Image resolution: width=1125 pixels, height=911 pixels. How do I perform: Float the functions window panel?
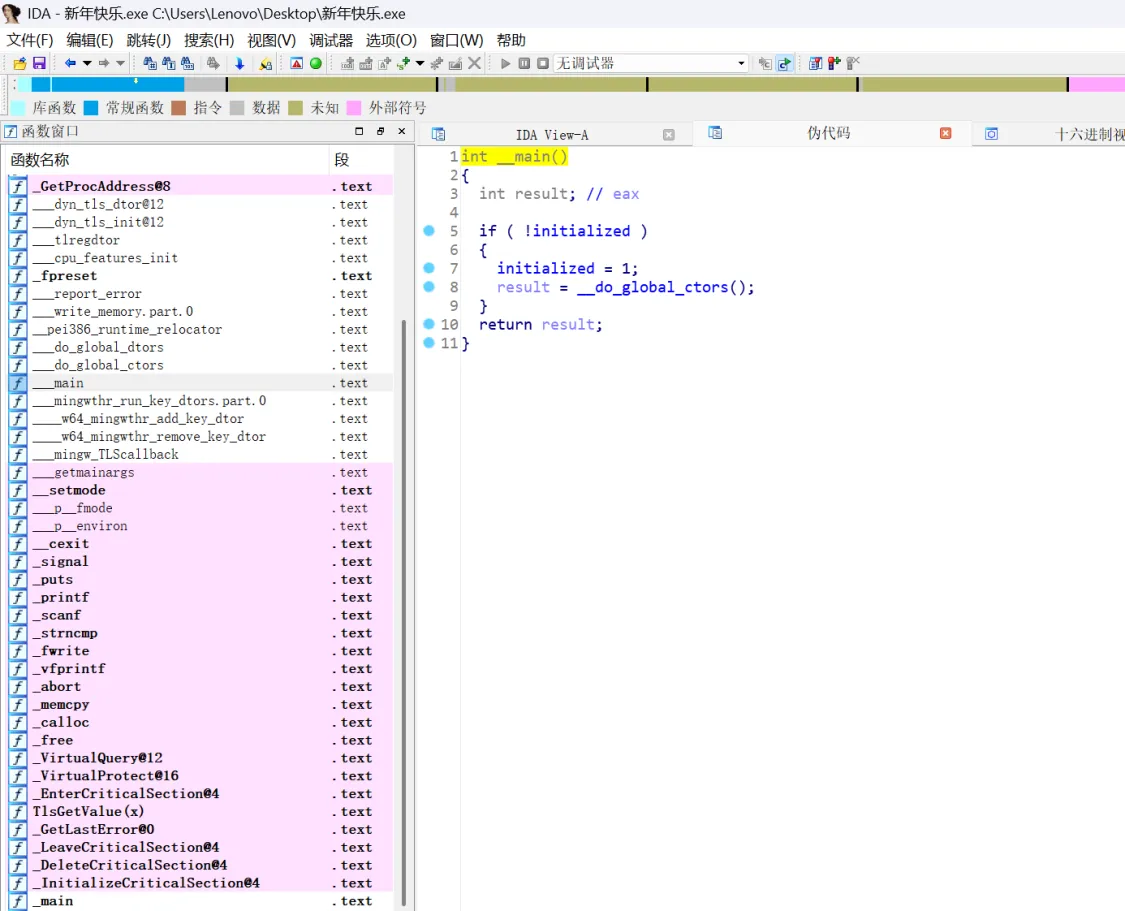tap(380, 131)
